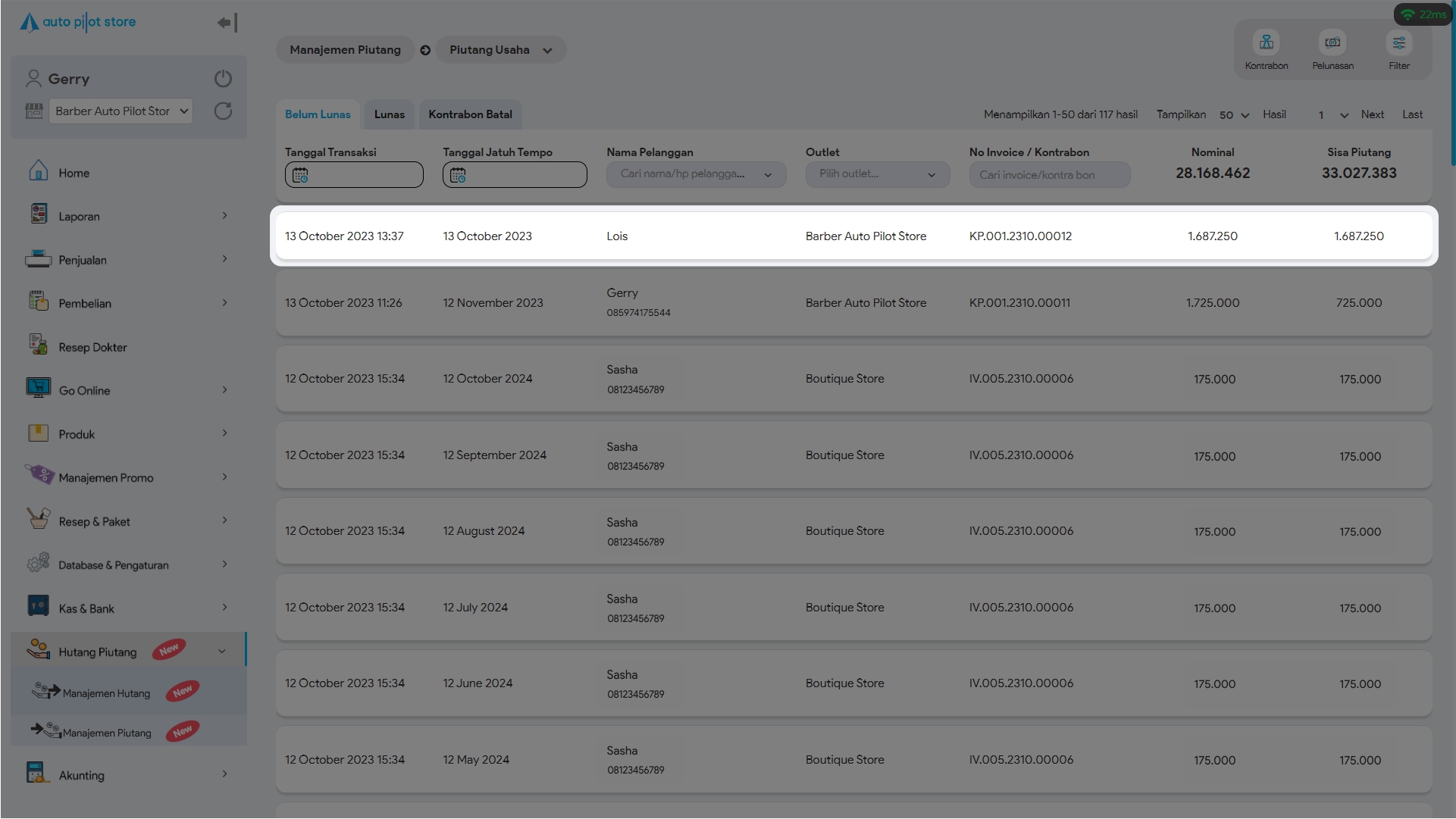Open the Pelunasan payment icon
The width and height of the screenshot is (1456, 819).
click(1332, 43)
